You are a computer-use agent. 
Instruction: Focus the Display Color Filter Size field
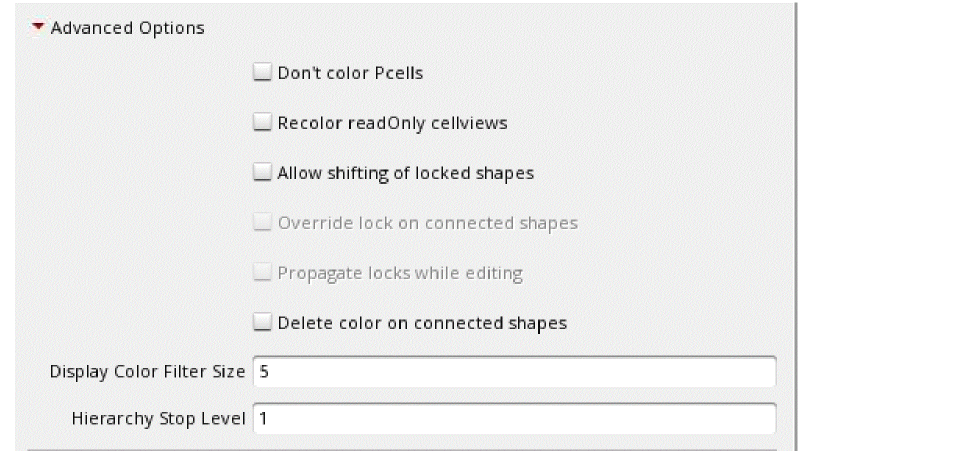(x=514, y=371)
